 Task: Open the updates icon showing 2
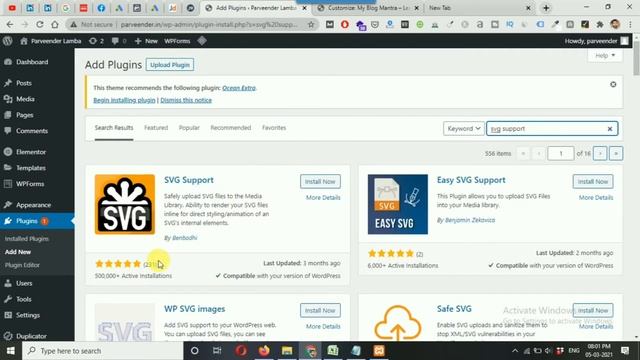coord(96,41)
